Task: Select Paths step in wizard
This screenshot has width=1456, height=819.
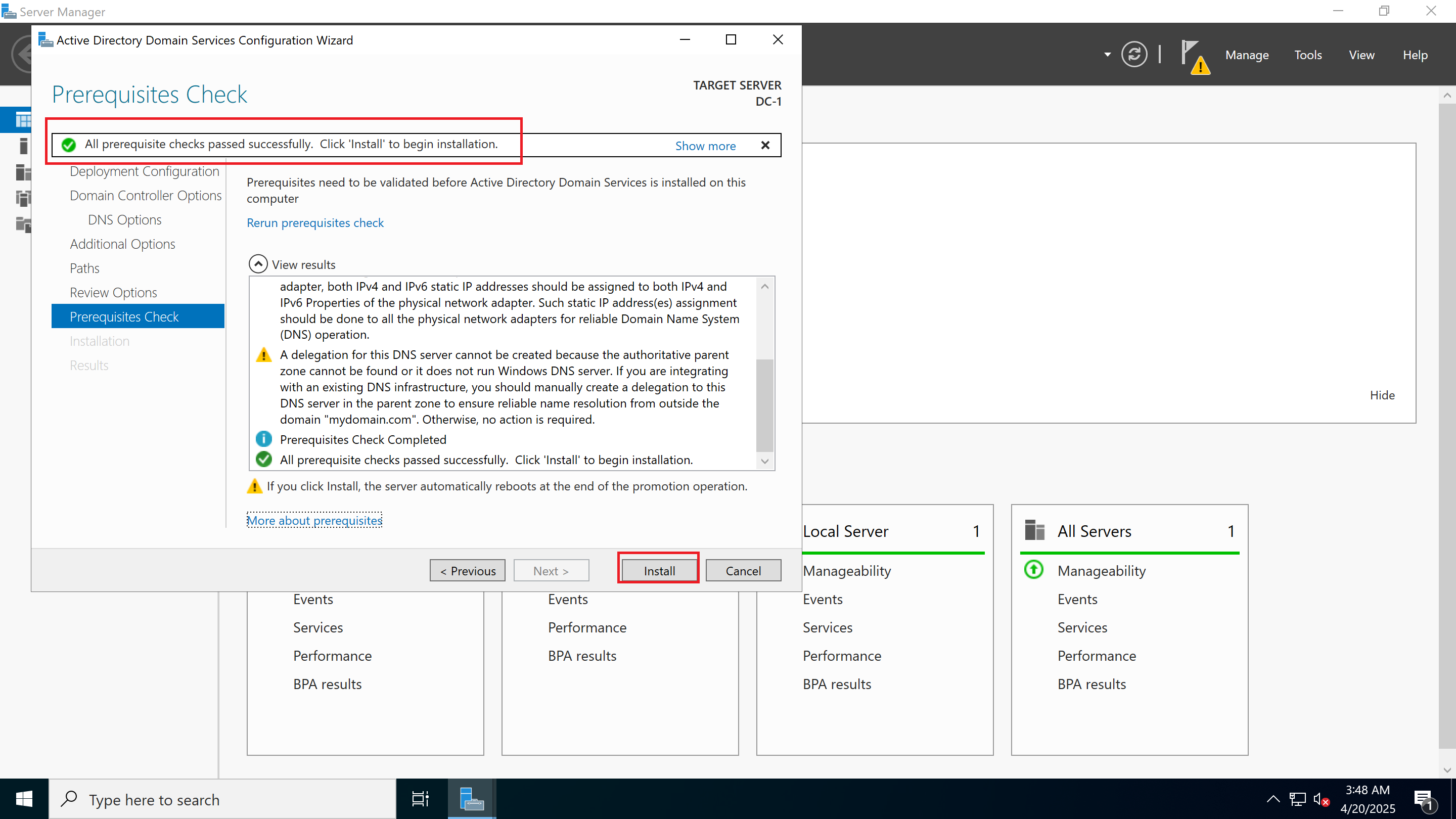Action: [x=84, y=268]
